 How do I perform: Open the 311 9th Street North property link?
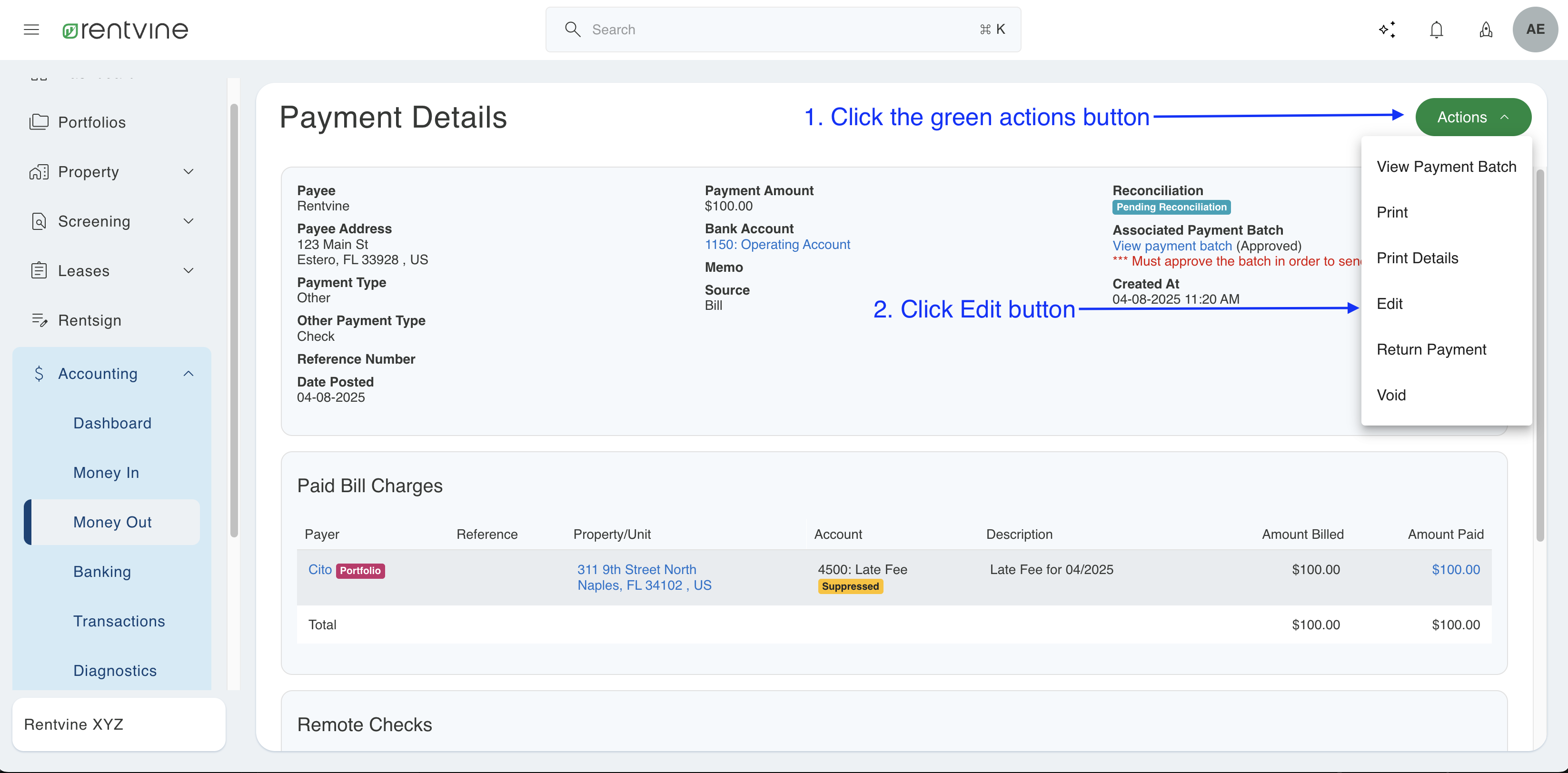pos(644,577)
